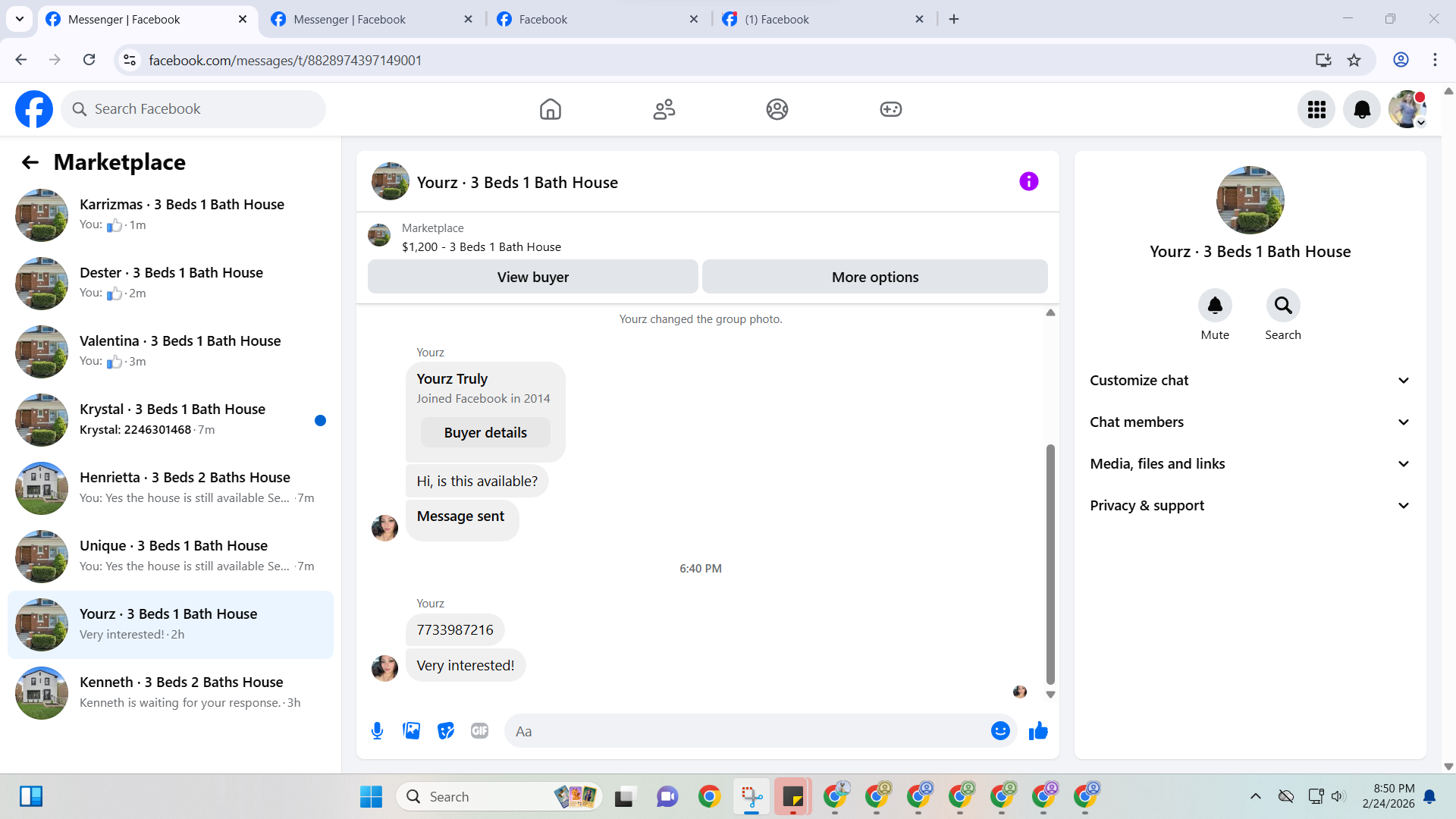Screen dimensions: 1456x819
Task: Expand Customize chat section
Action: point(1250,381)
